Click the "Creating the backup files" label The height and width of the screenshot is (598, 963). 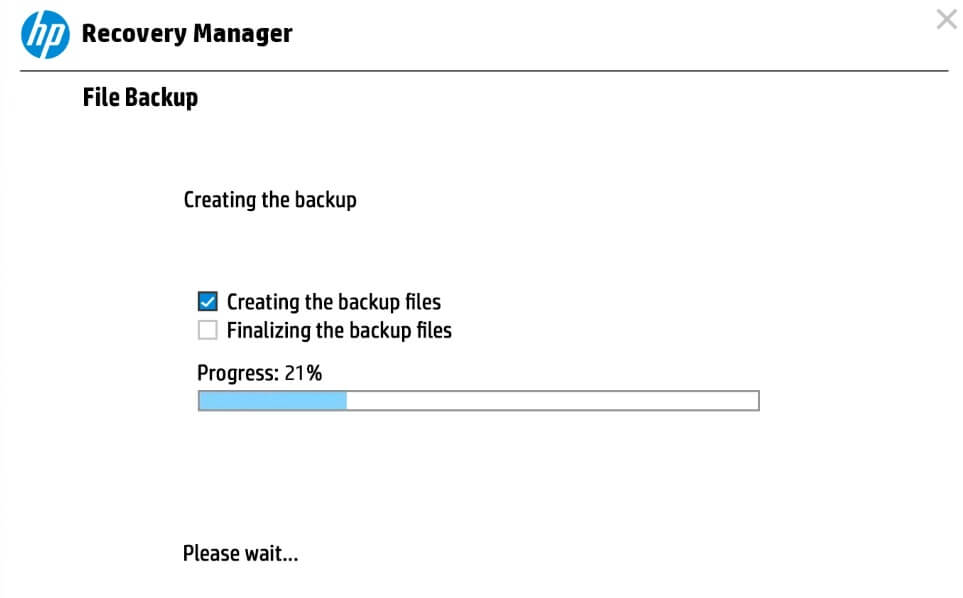(x=333, y=301)
